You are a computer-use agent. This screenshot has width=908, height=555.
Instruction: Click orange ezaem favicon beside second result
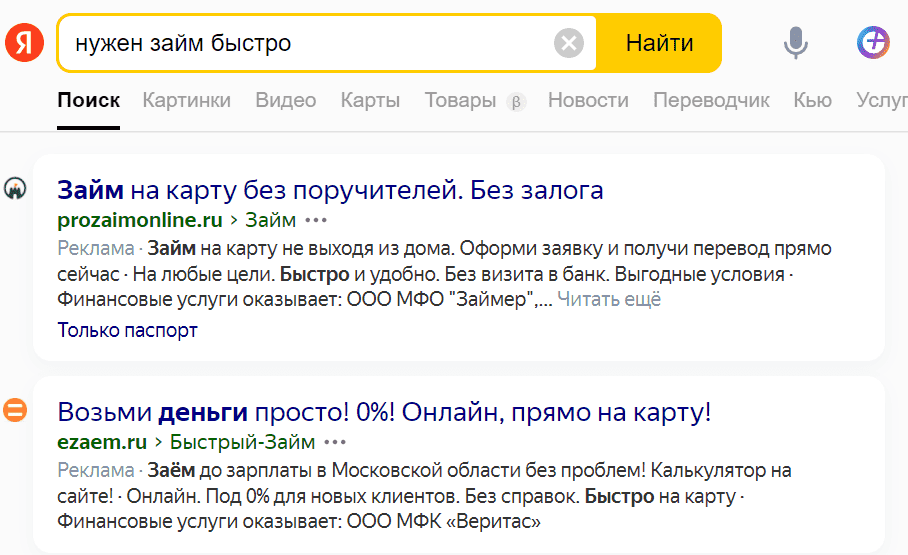(x=15, y=410)
